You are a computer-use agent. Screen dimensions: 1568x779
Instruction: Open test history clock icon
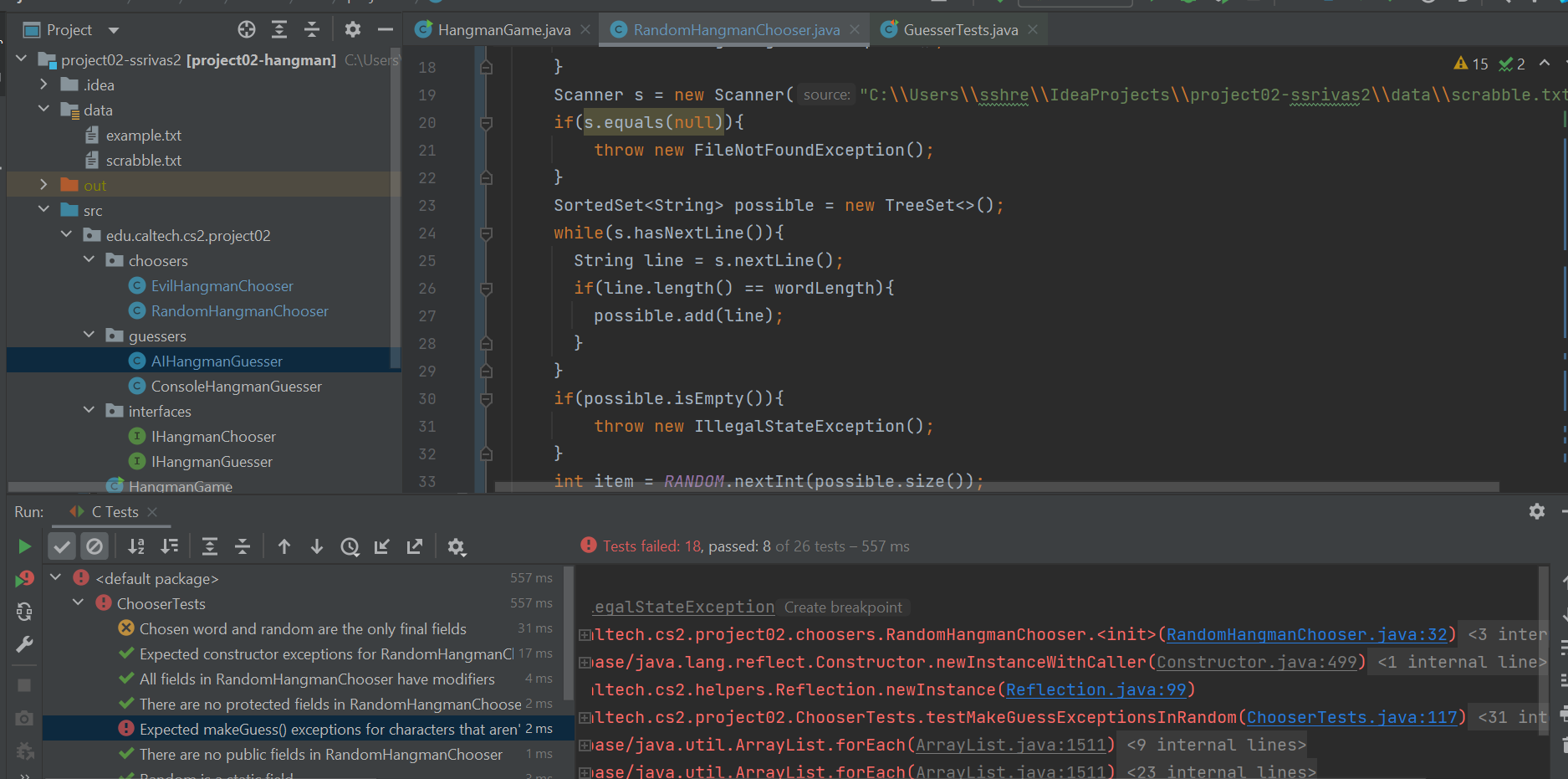(350, 546)
